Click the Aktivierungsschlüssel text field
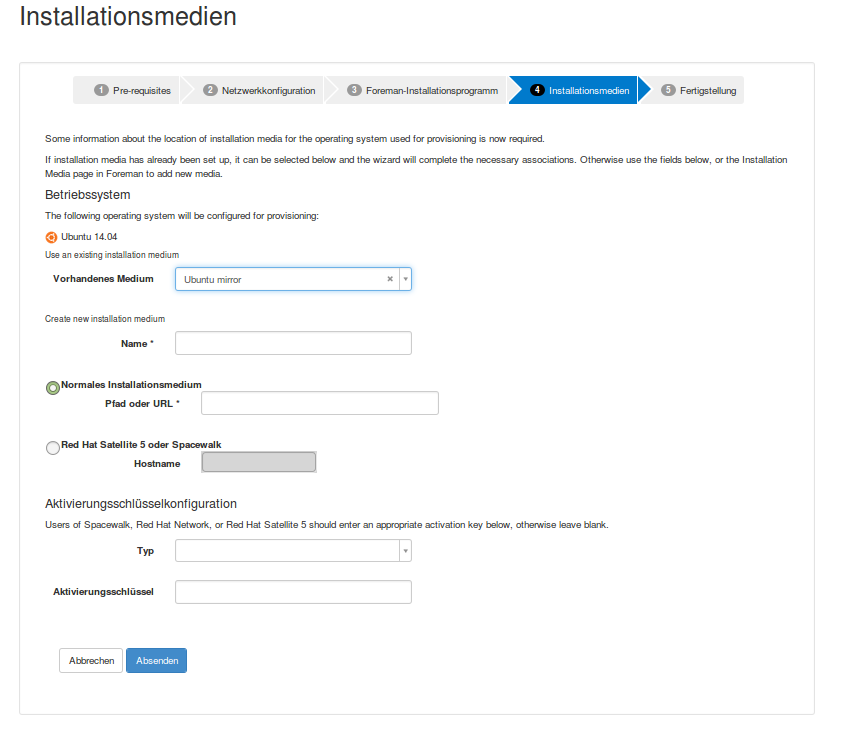 tap(293, 592)
